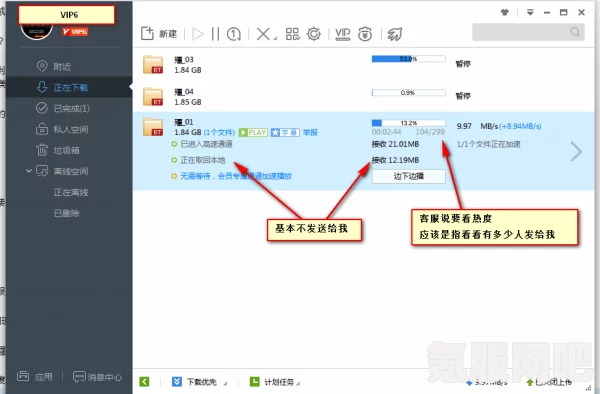The height and width of the screenshot is (394, 600).
Task: Click the green back arrow in bottom bar
Action: [x=144, y=381]
